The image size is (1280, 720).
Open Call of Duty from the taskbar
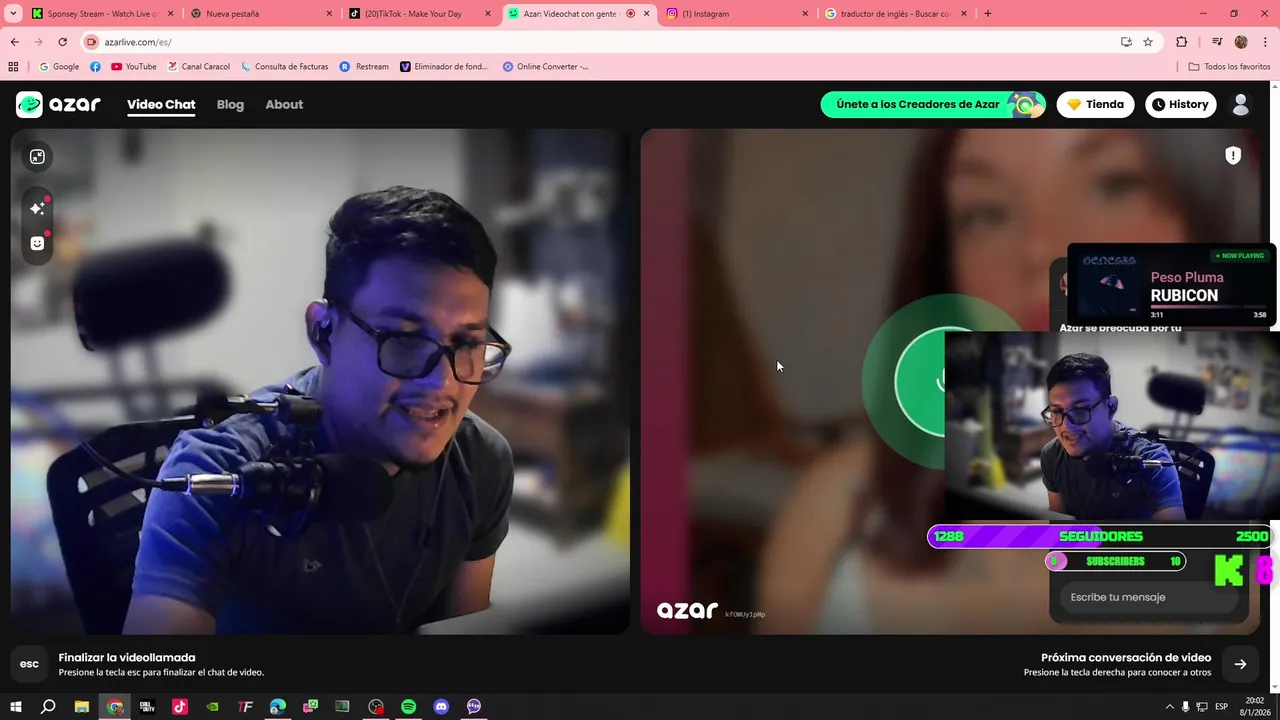point(147,706)
